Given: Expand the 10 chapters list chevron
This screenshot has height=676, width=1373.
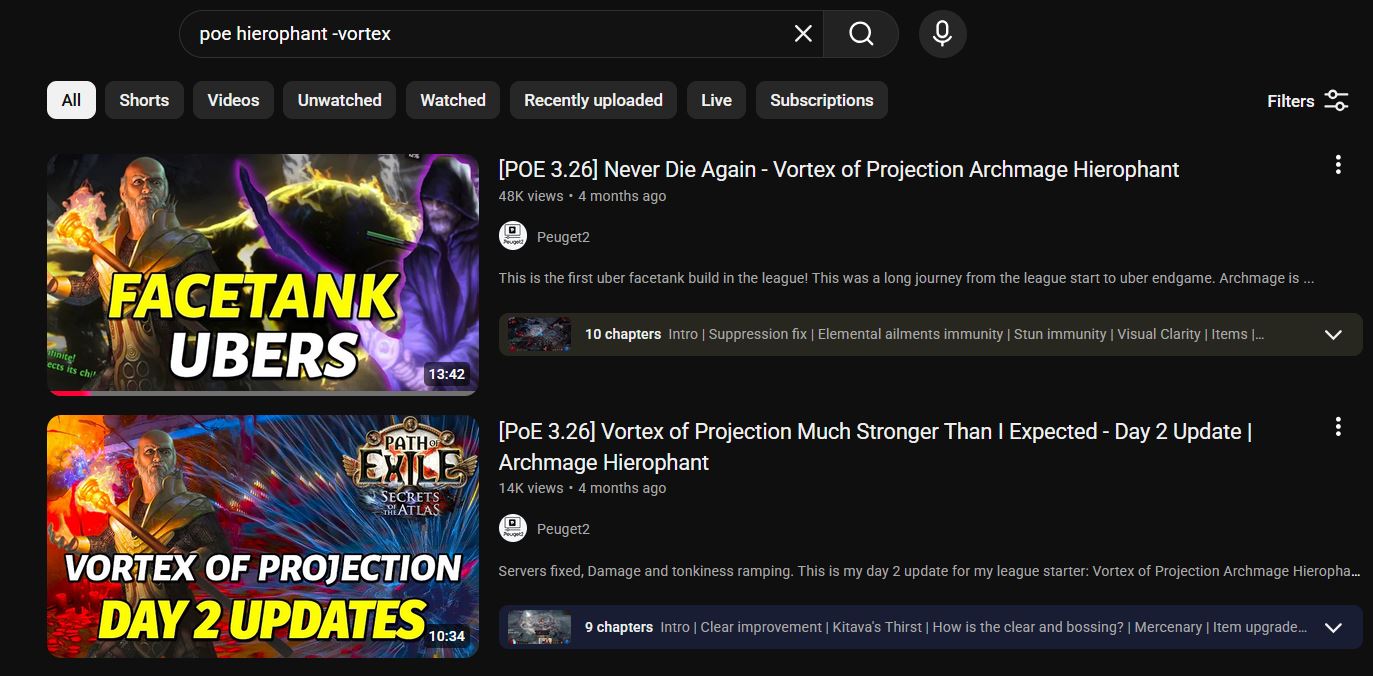Looking at the screenshot, I should 1333,334.
